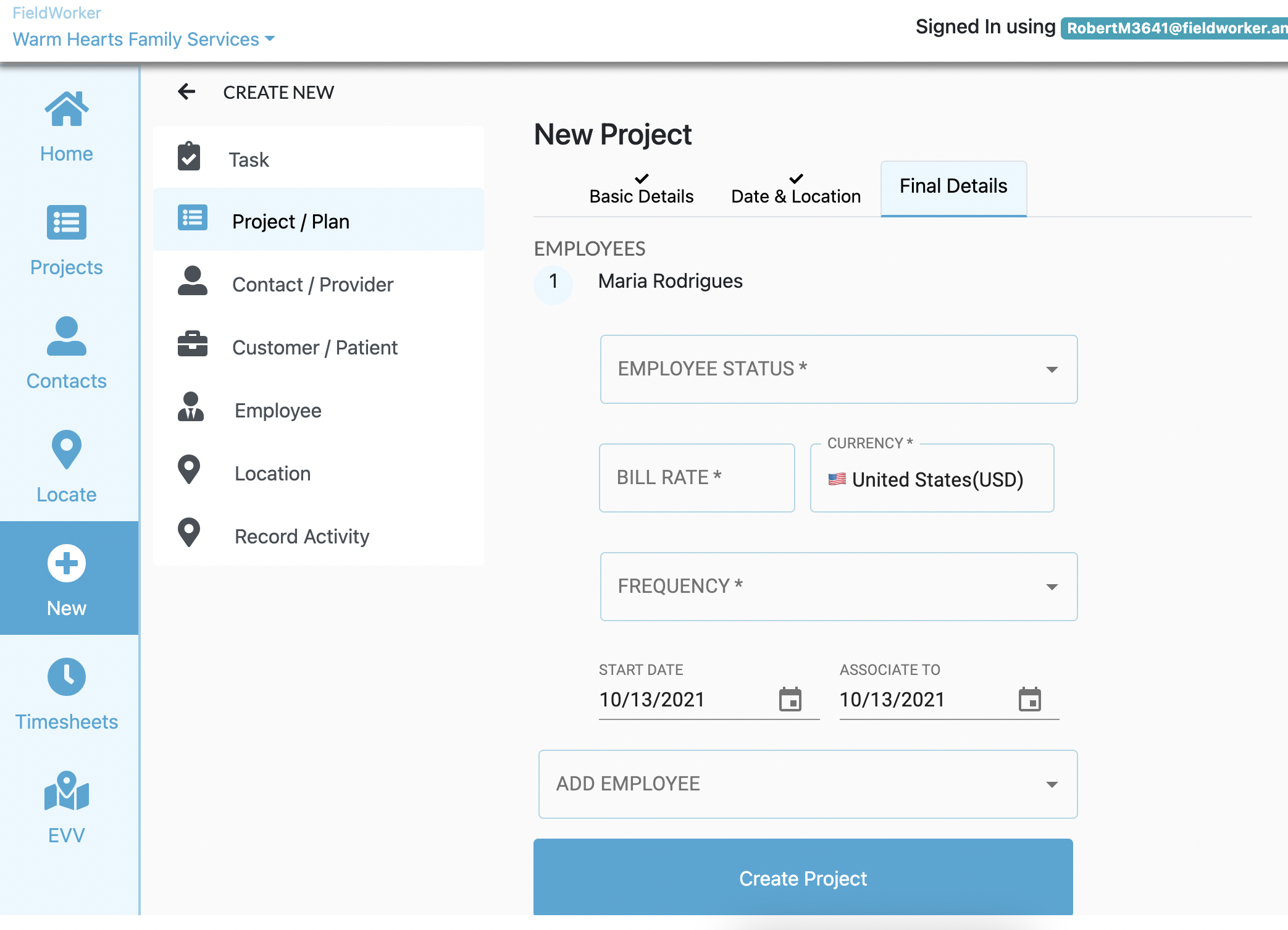1288x930 pixels.
Task: Click the Locate map pin icon
Action: point(67,449)
